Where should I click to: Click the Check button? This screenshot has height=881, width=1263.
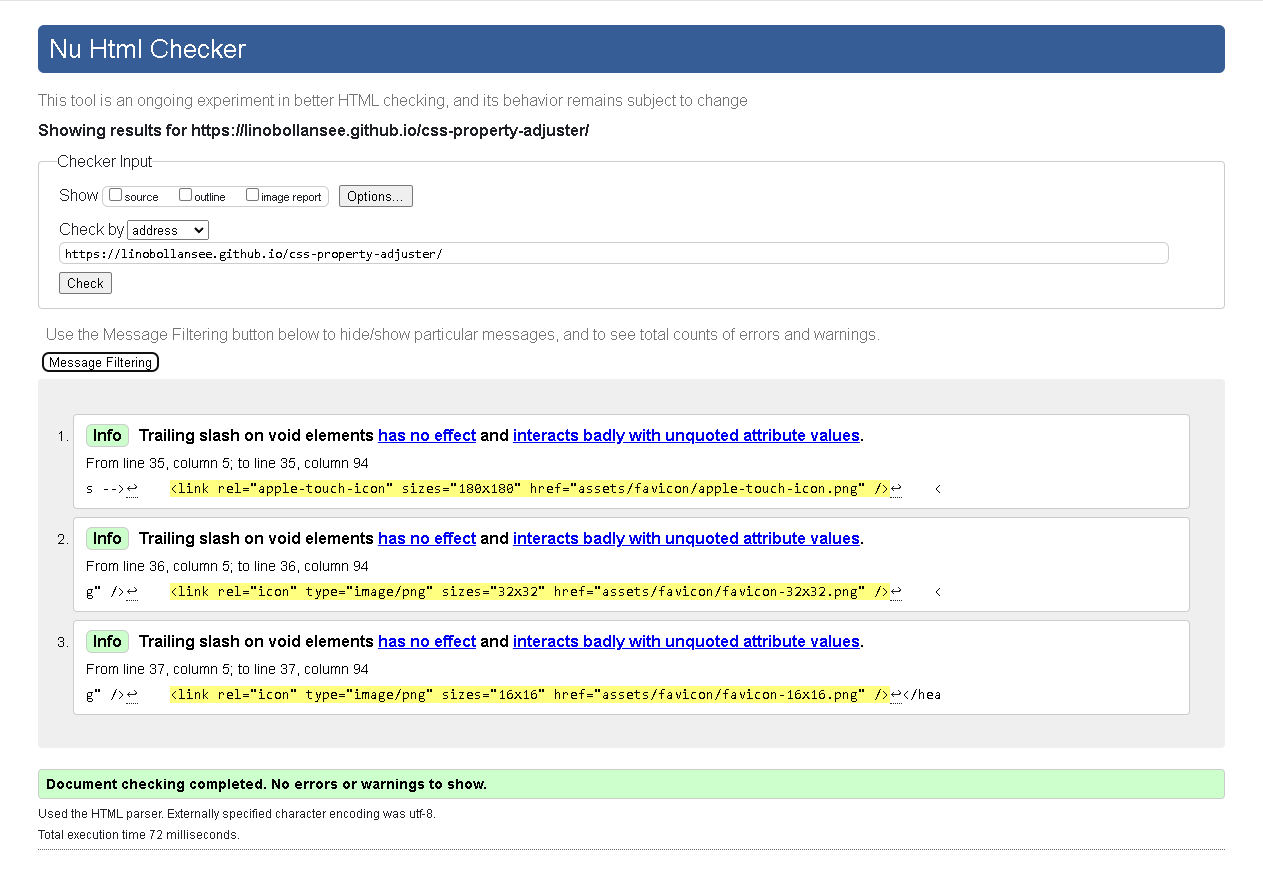click(85, 282)
